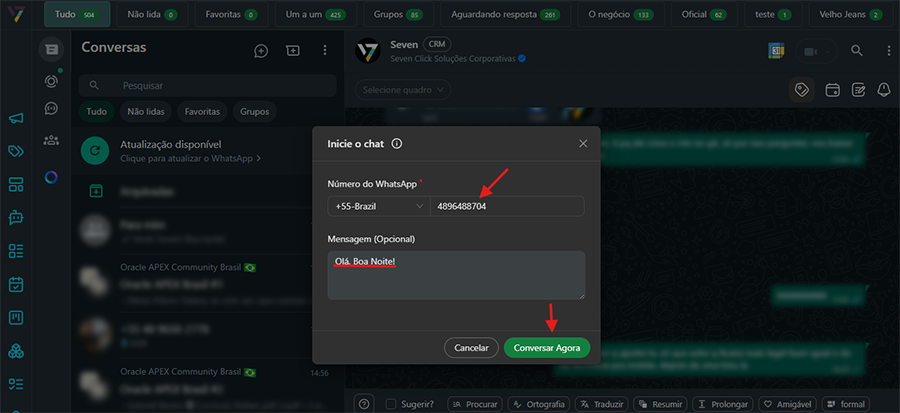Viewport: 900px width, 413px height.
Task: Click the info icon beside Inicie o chat
Action: 397,144
